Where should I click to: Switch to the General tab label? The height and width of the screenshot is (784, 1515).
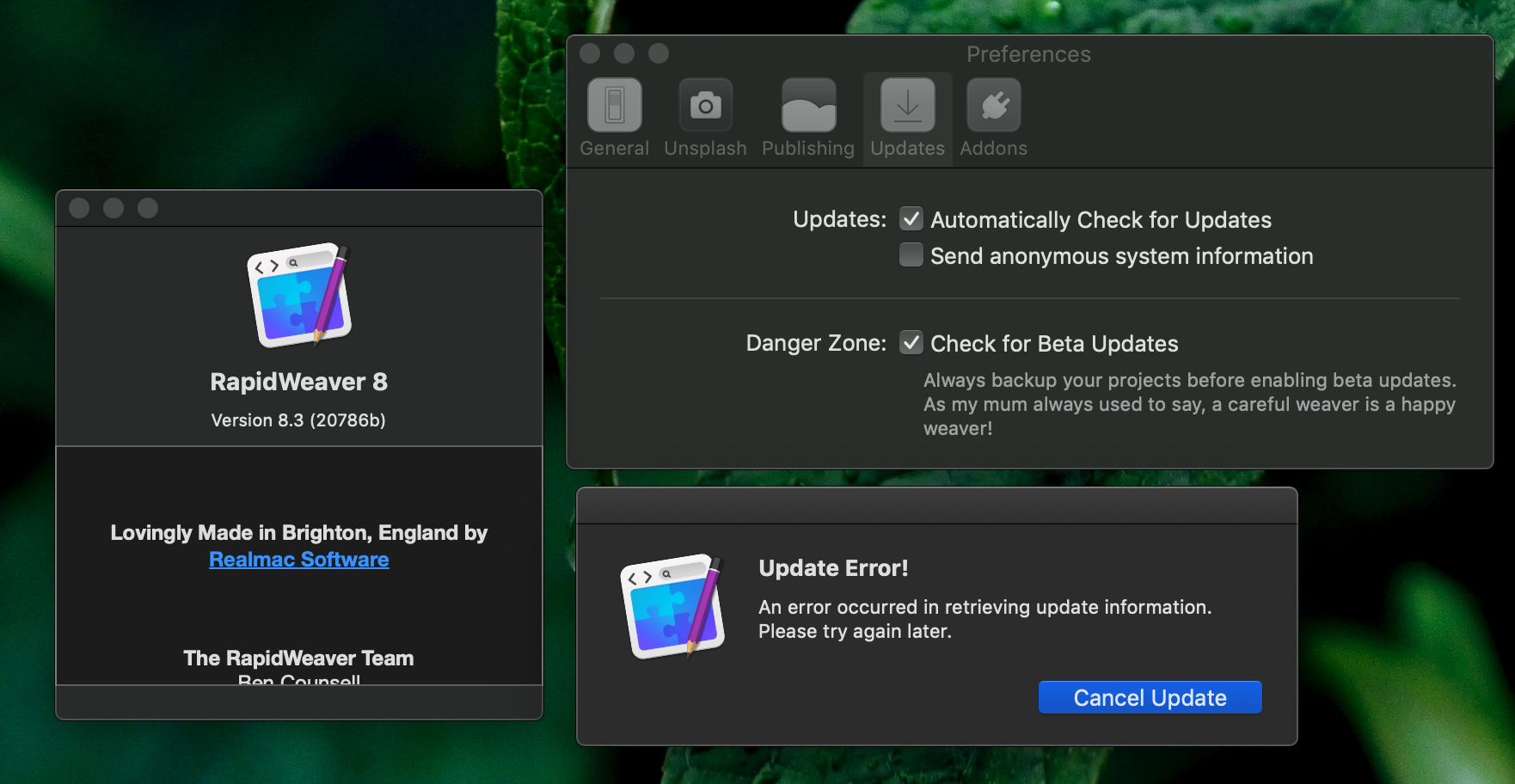point(614,148)
